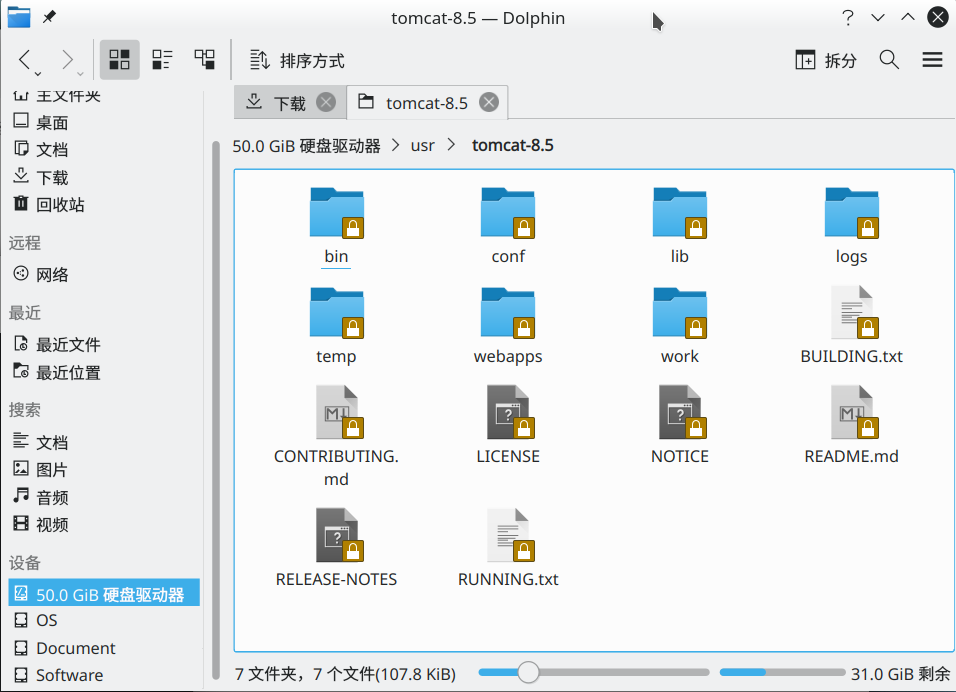Screen dimensions: 956x692
Task: Open forward history dropdown arrow
Action: 80,74
